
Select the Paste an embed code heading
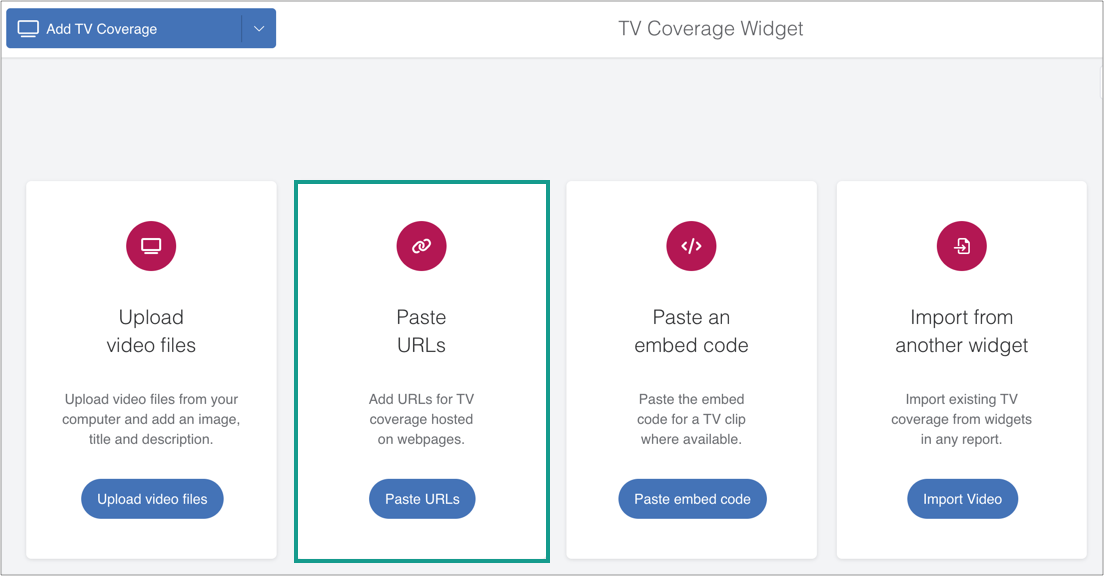click(x=691, y=331)
